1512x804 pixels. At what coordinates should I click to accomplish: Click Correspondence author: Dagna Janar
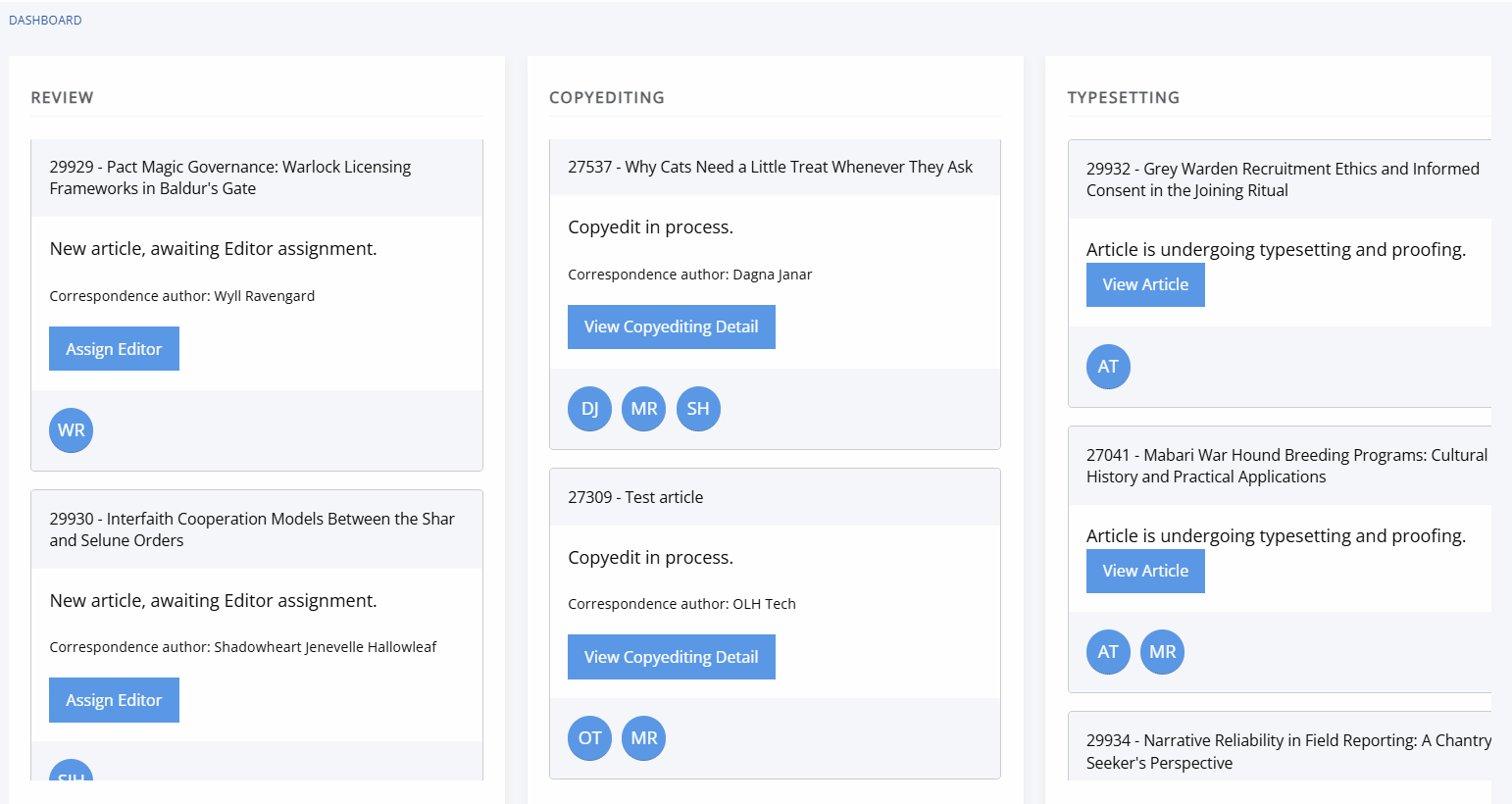click(690, 275)
